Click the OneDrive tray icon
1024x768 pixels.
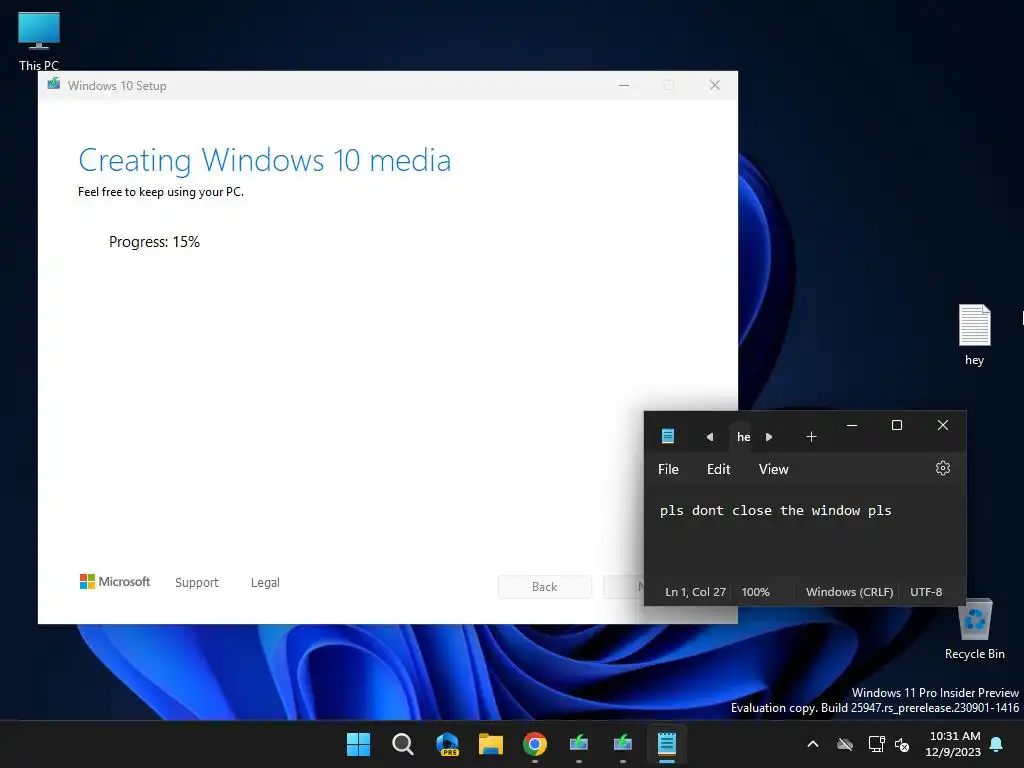pyautogui.click(x=845, y=744)
